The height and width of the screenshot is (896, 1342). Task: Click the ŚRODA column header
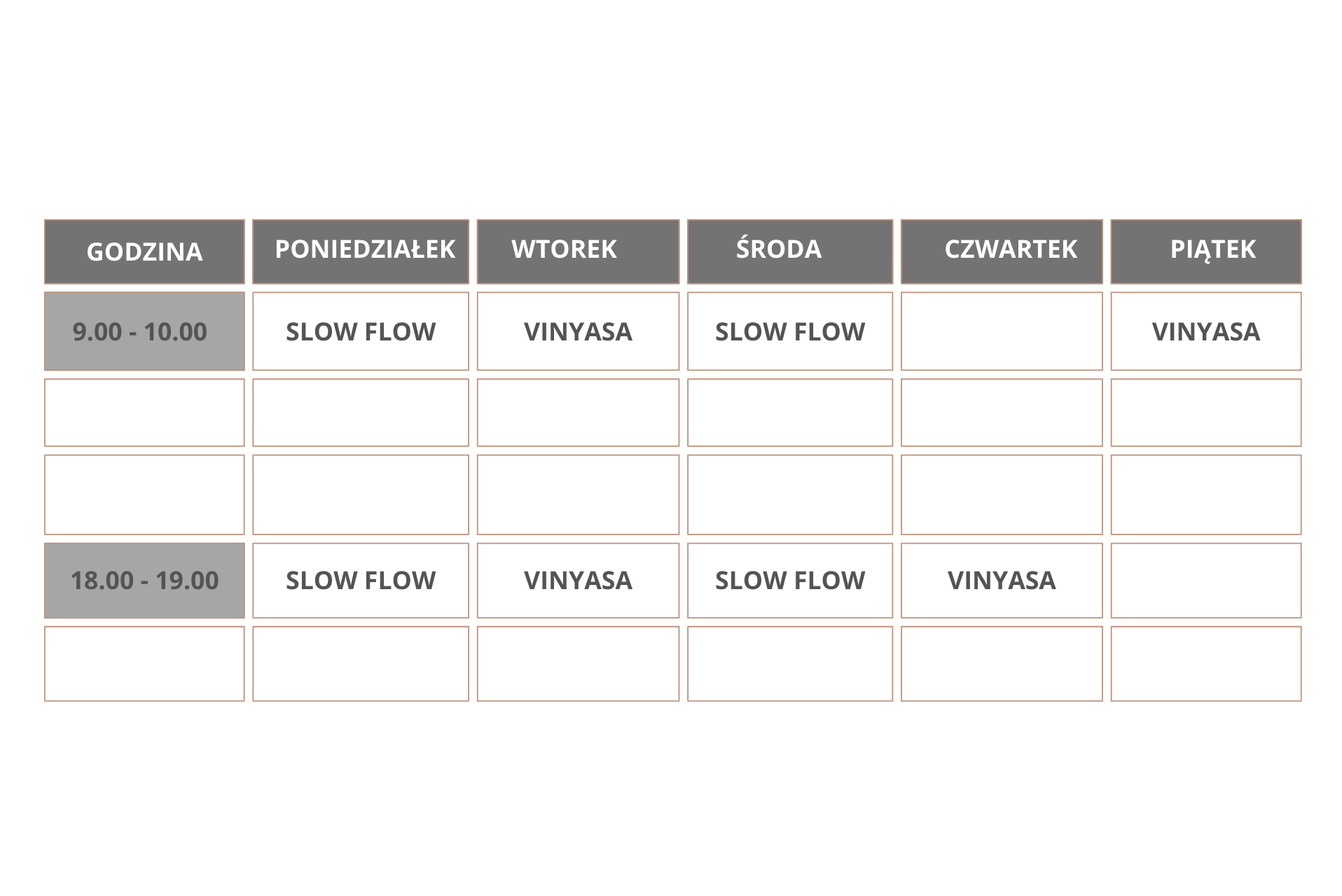790,251
